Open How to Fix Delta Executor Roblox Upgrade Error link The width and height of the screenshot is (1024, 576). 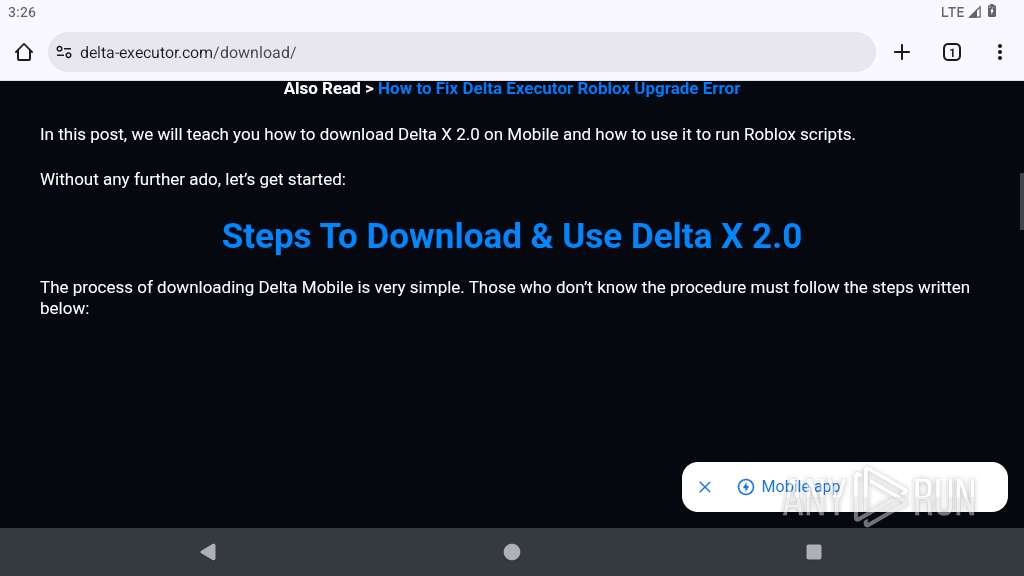click(x=559, y=89)
